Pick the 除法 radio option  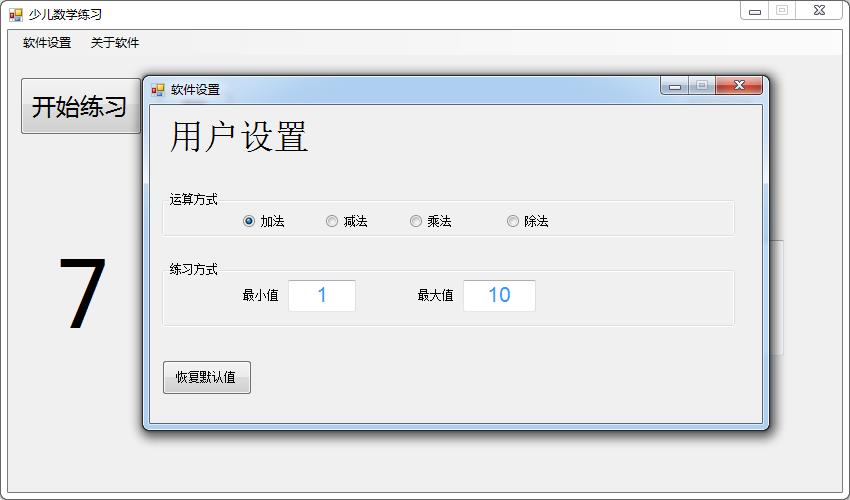pyautogui.click(x=513, y=221)
